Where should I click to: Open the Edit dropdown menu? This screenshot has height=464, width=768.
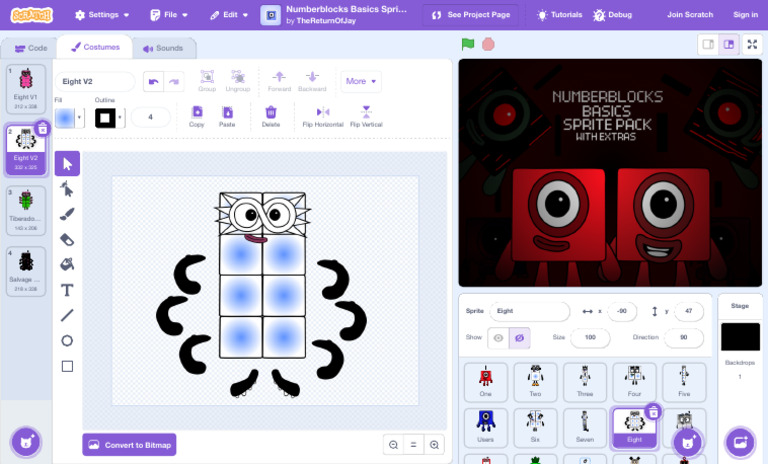(x=229, y=15)
